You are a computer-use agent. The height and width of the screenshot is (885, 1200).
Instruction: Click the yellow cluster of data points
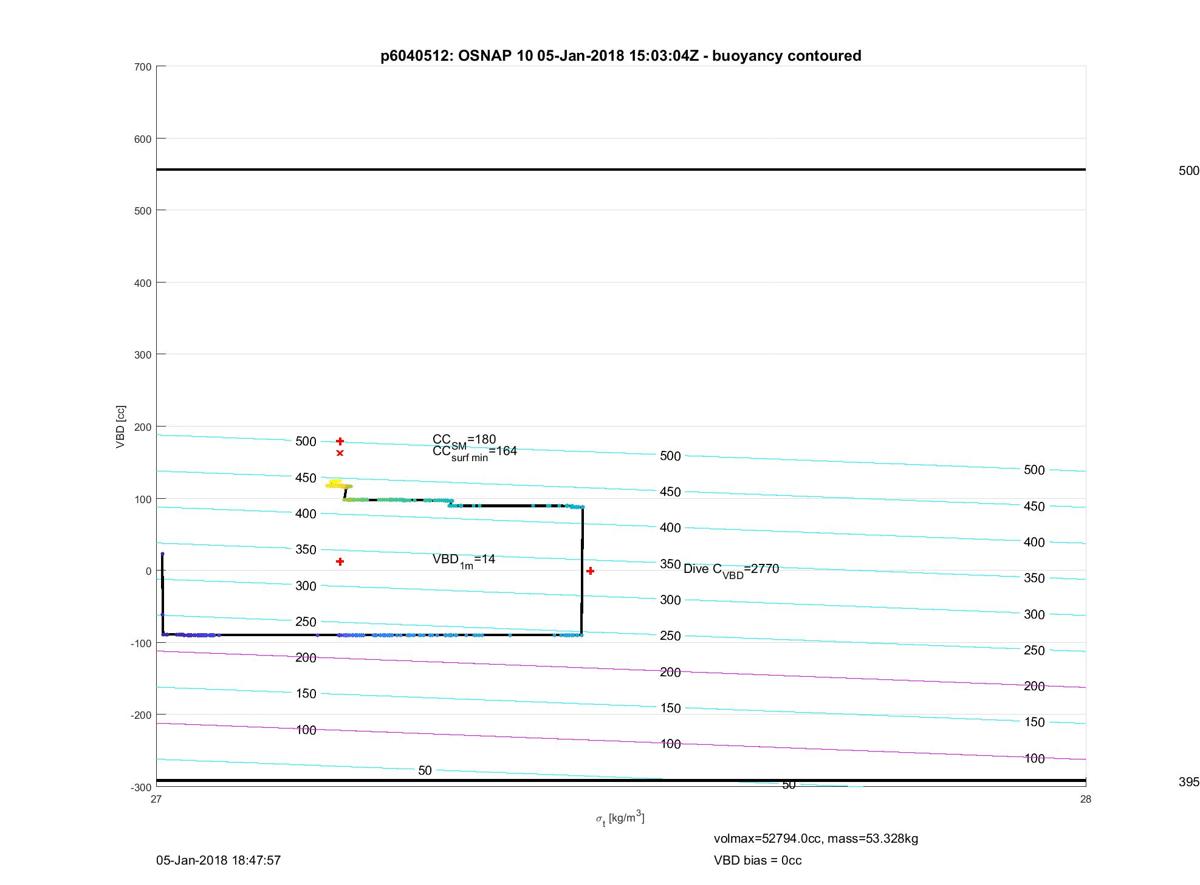[338, 485]
